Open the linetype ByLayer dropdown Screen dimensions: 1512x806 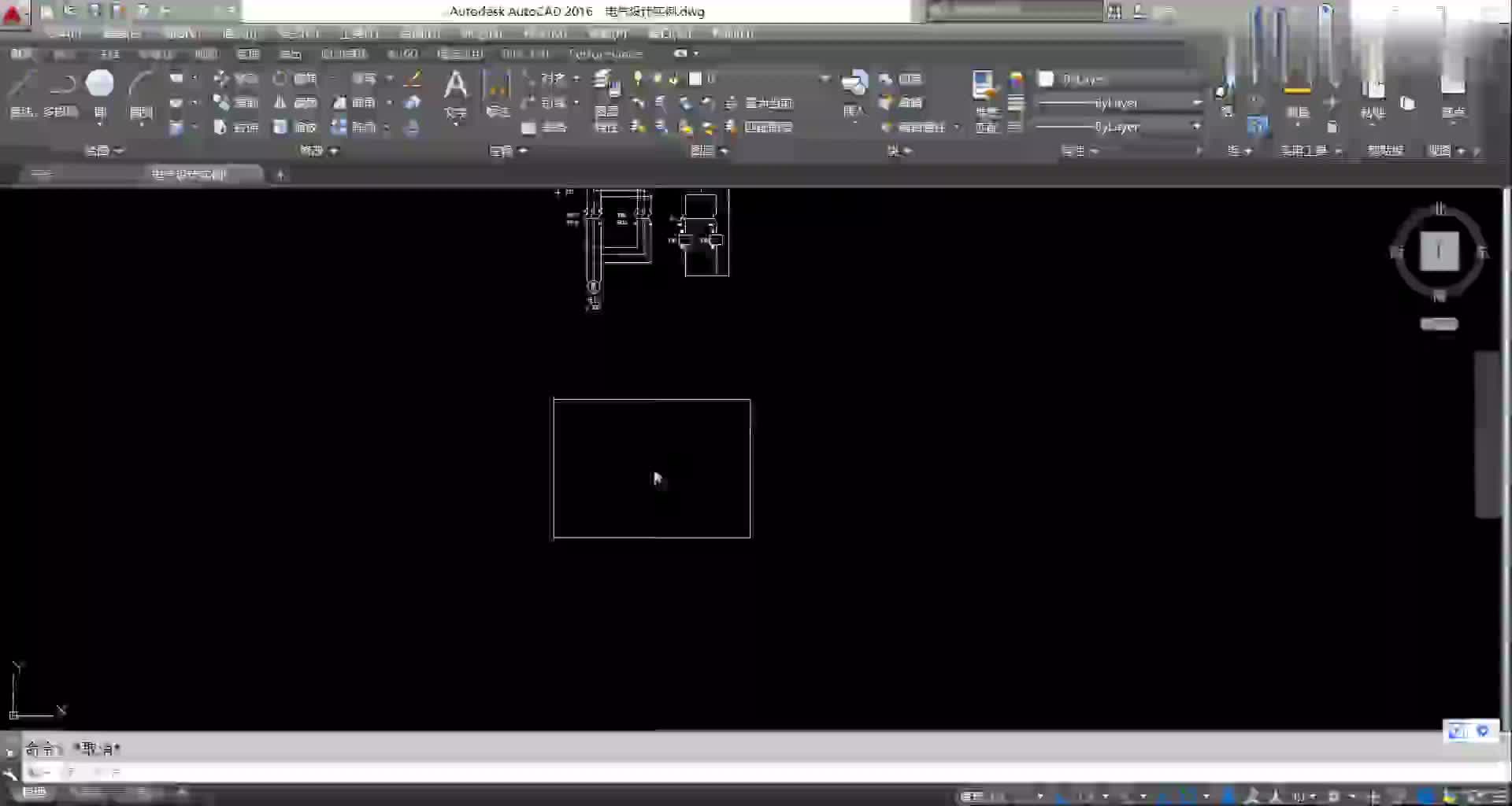1120,127
